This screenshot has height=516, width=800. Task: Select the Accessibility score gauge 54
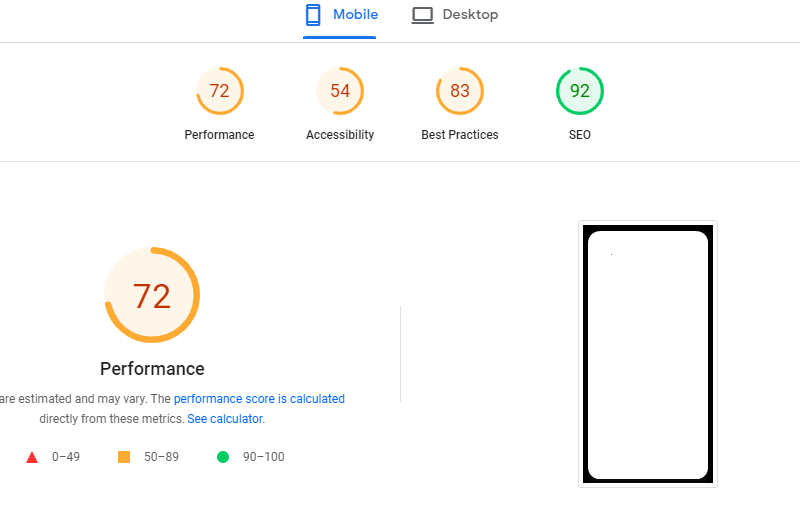(340, 91)
